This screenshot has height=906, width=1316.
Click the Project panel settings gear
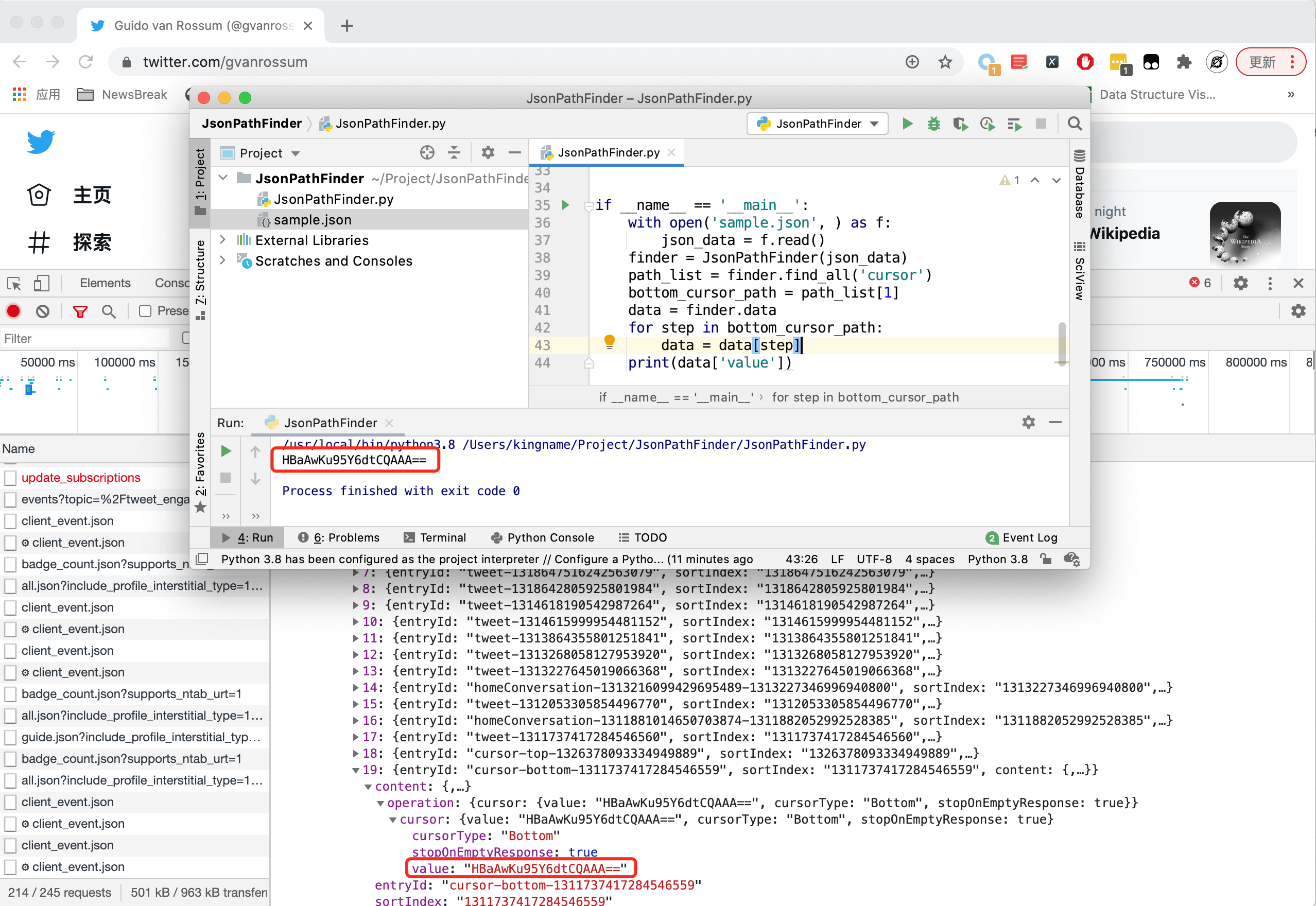[x=487, y=153]
